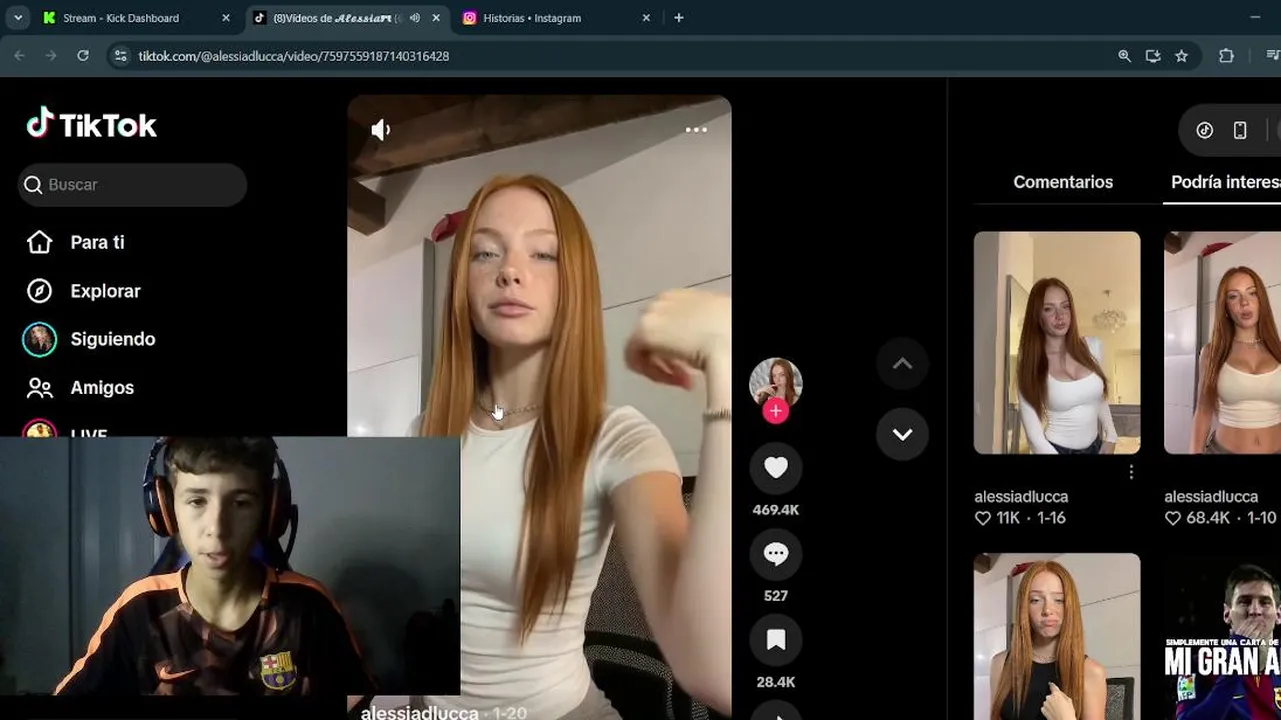1281x720 pixels.
Task: Open the MI GRAN A... video thumbnail
Action: tap(1222, 636)
